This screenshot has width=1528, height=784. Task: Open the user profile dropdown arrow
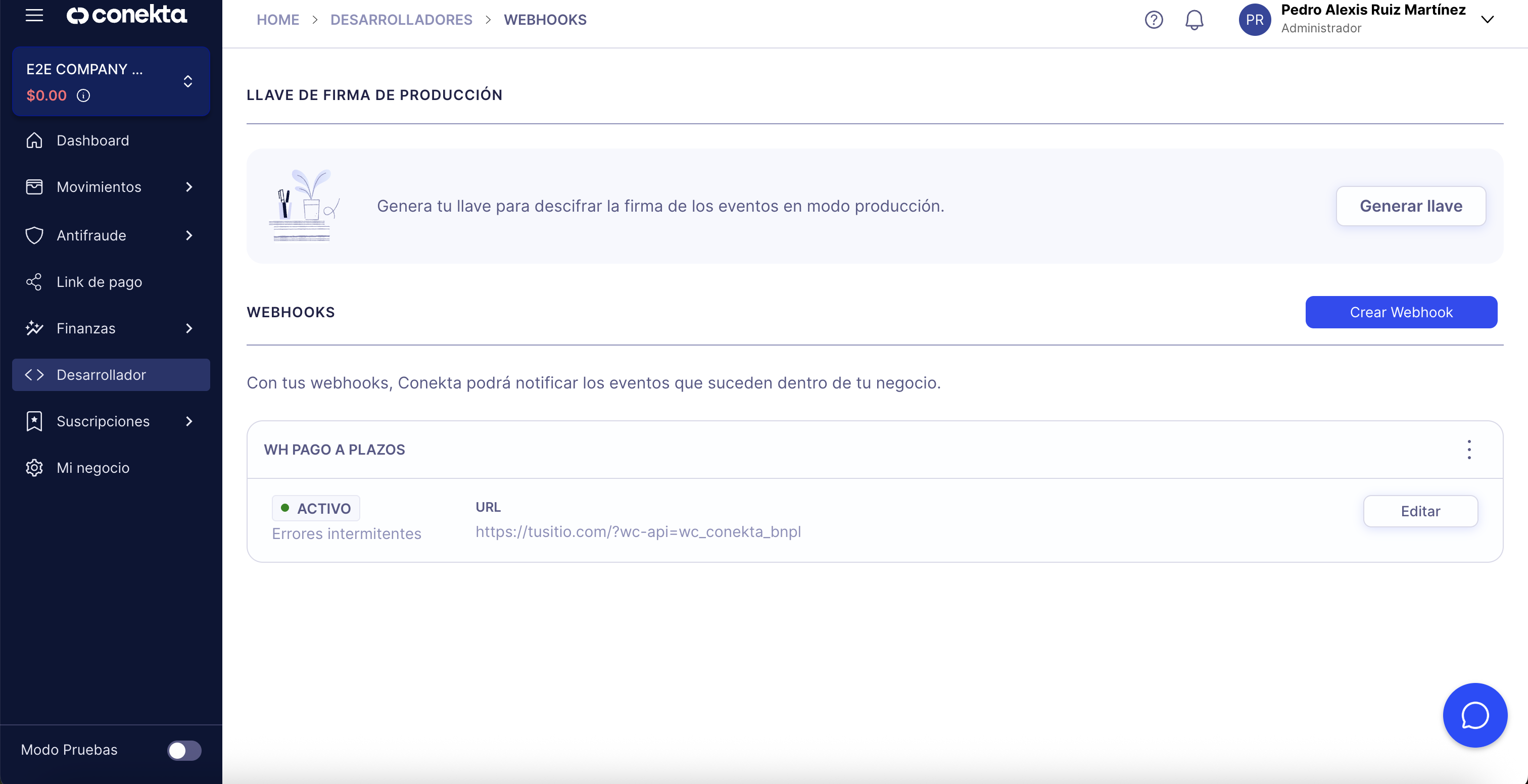[x=1487, y=20]
